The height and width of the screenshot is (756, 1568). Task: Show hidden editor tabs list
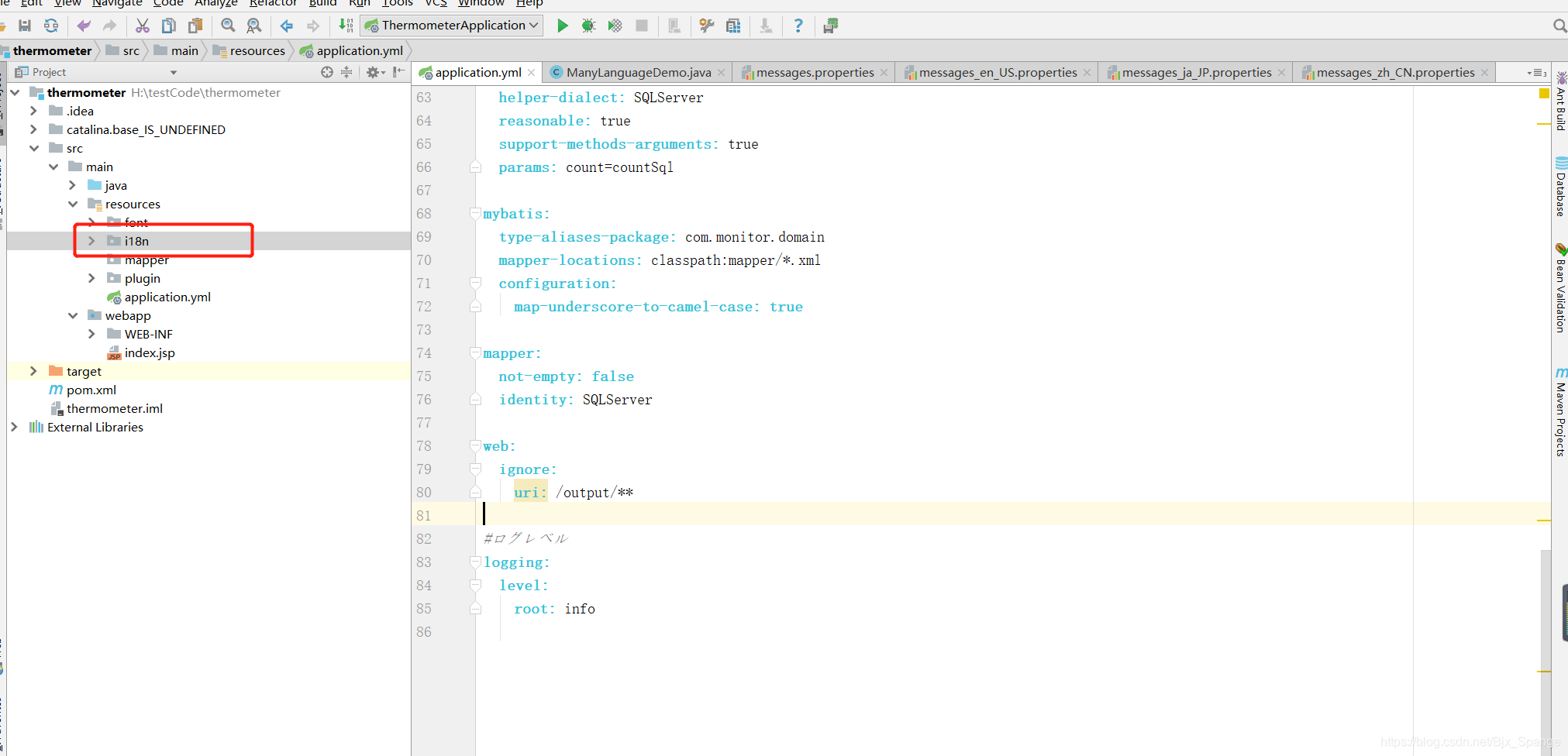coord(1536,73)
